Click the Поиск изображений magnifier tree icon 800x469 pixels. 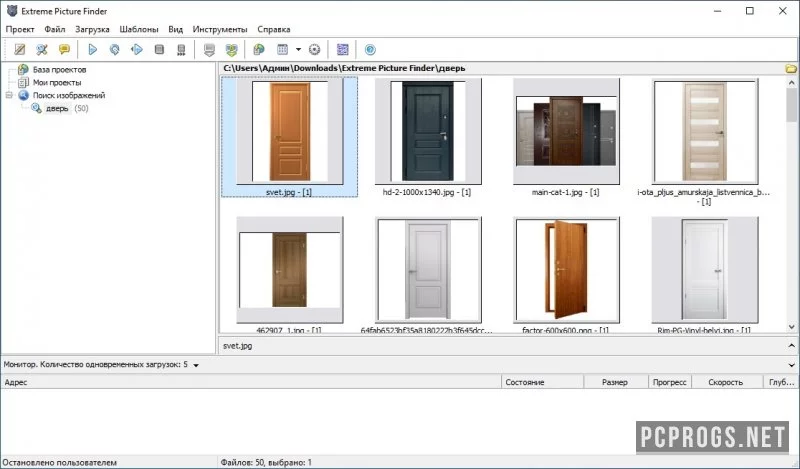pyautogui.click(x=23, y=95)
